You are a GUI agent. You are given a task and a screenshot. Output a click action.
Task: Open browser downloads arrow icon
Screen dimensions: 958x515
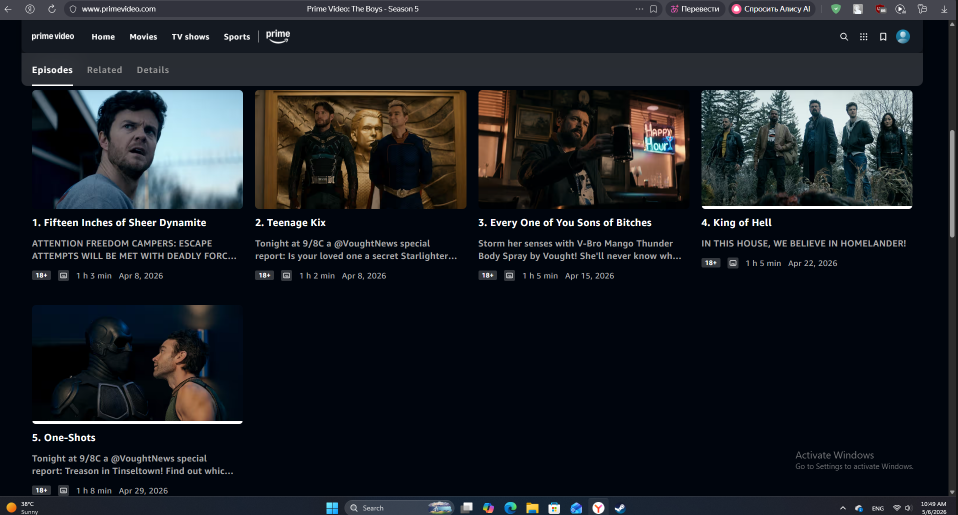pyautogui.click(x=944, y=9)
